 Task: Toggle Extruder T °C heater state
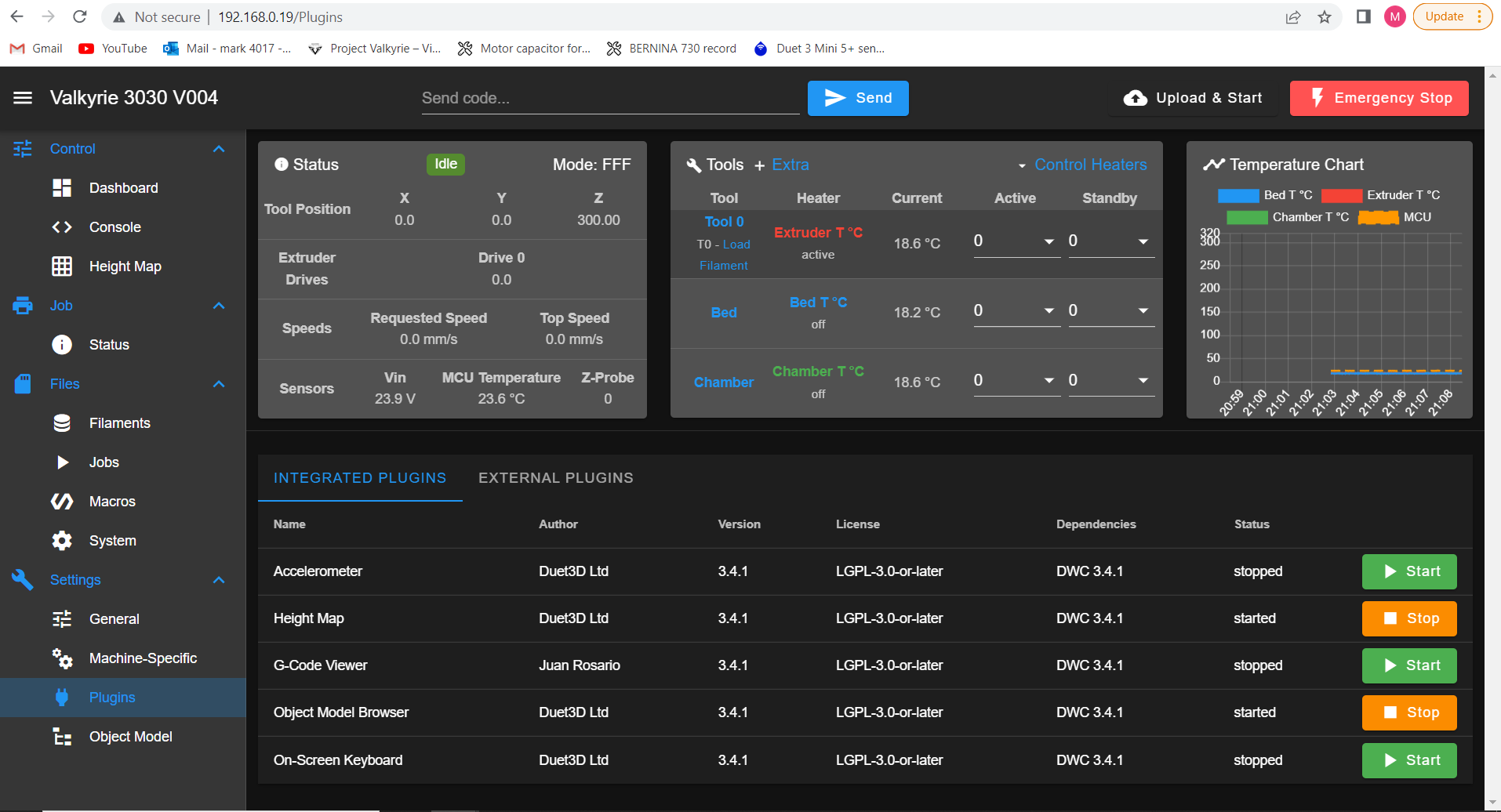click(818, 233)
